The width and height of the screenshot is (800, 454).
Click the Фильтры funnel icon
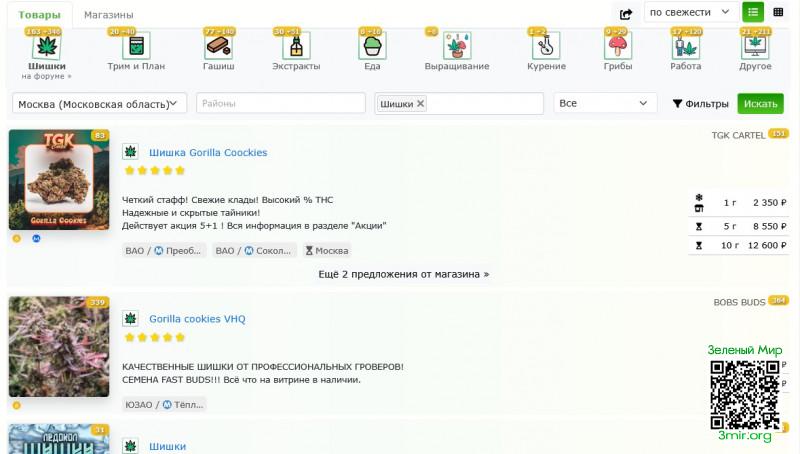(677, 104)
